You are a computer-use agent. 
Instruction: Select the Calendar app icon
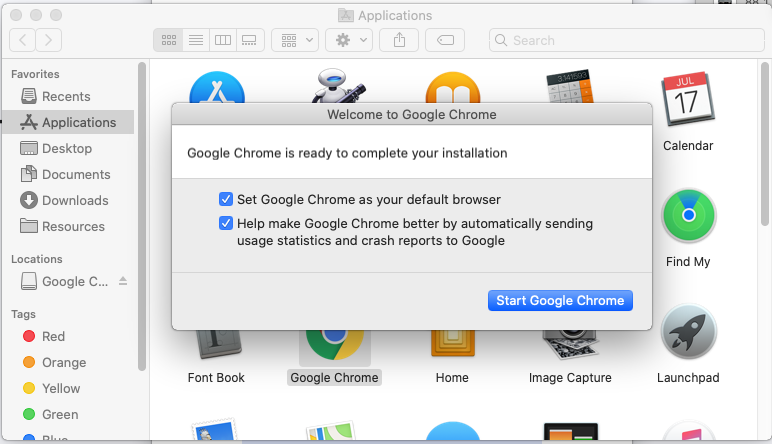click(688, 100)
